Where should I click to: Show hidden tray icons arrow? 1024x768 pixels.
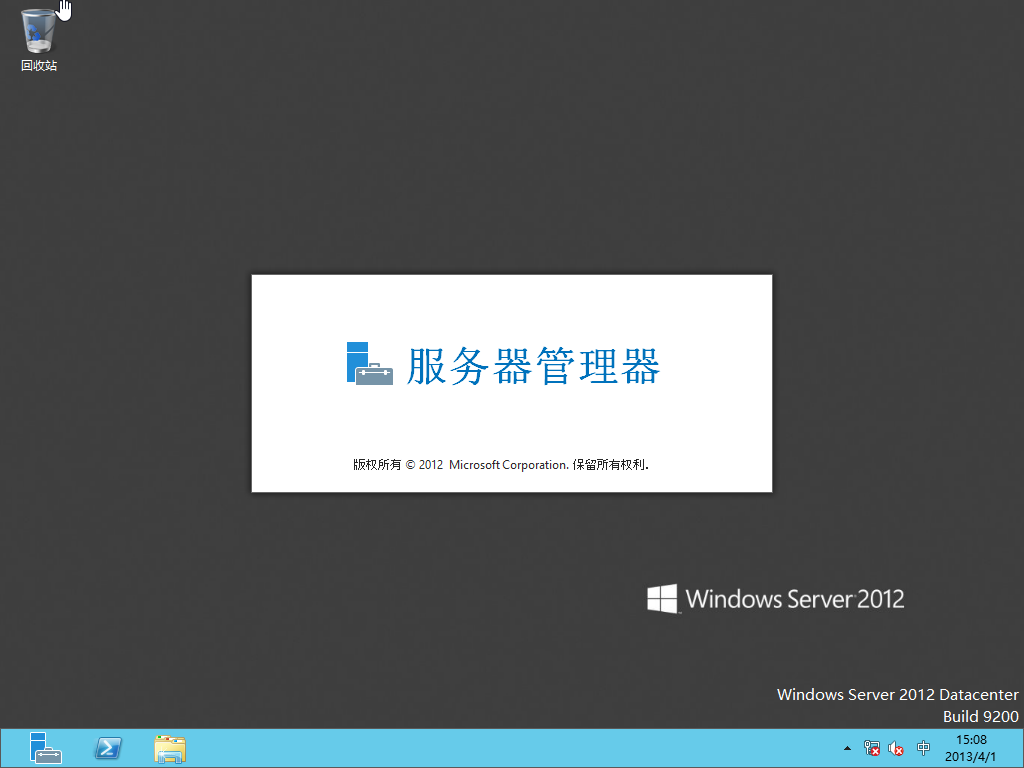847,748
